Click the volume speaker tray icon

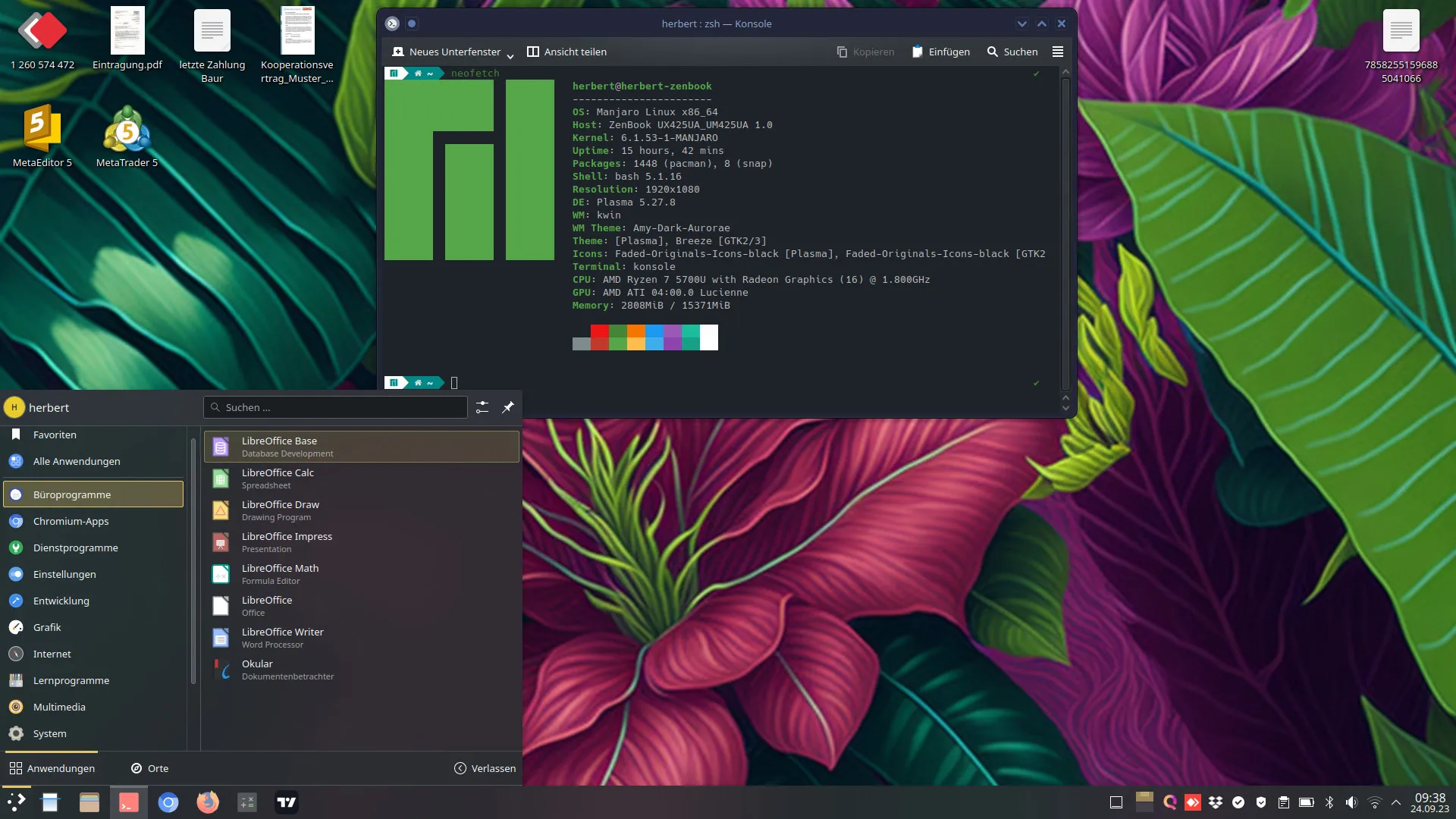point(1351,802)
